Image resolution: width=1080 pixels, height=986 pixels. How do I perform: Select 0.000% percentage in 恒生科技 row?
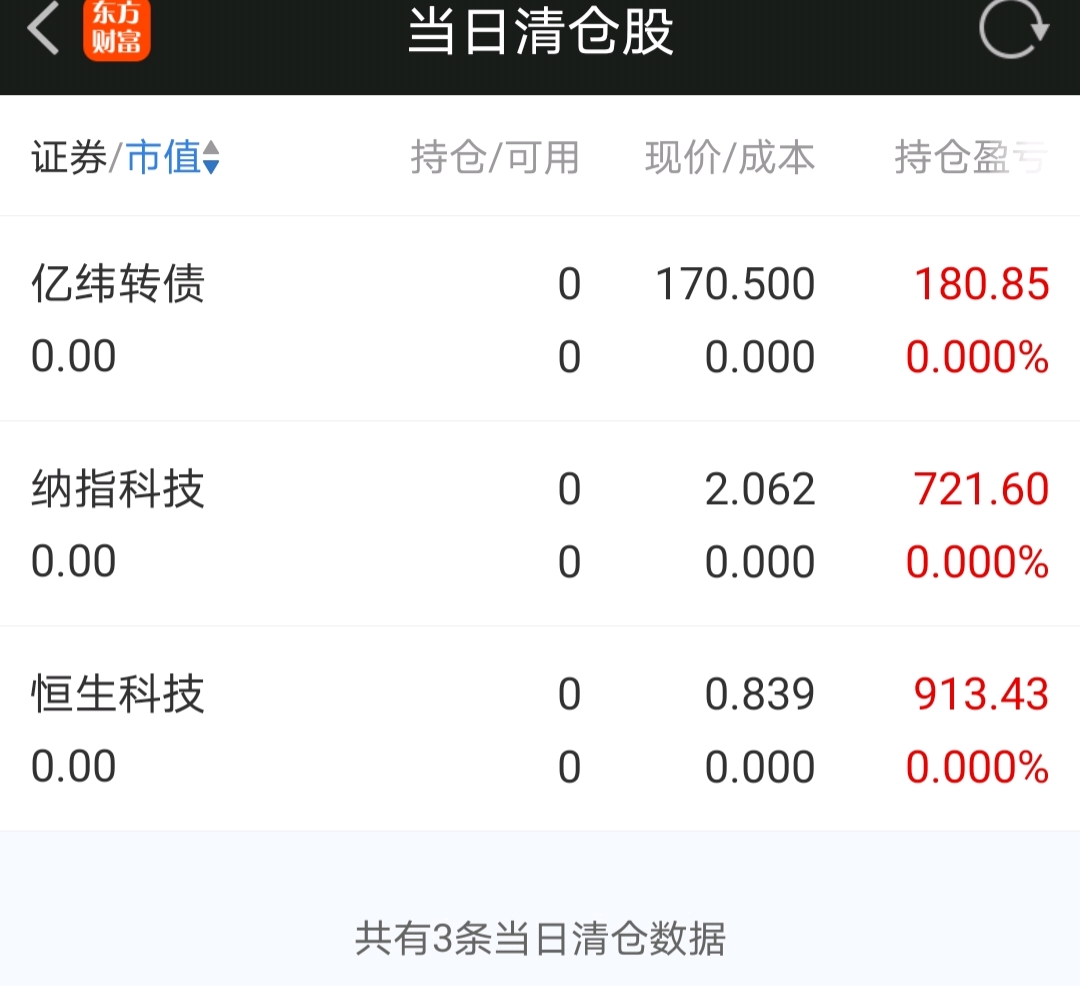click(977, 767)
